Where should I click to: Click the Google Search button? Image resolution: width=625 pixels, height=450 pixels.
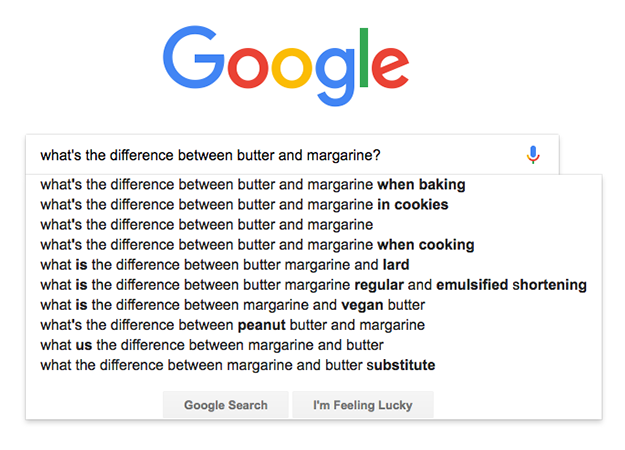click(226, 405)
